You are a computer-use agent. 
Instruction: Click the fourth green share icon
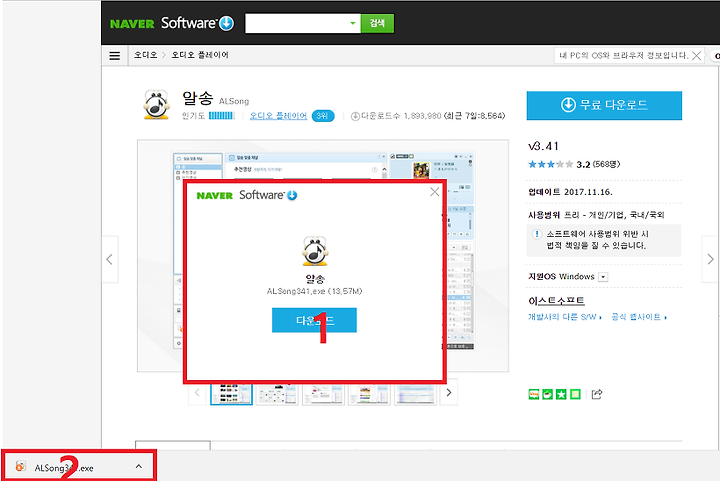575,394
